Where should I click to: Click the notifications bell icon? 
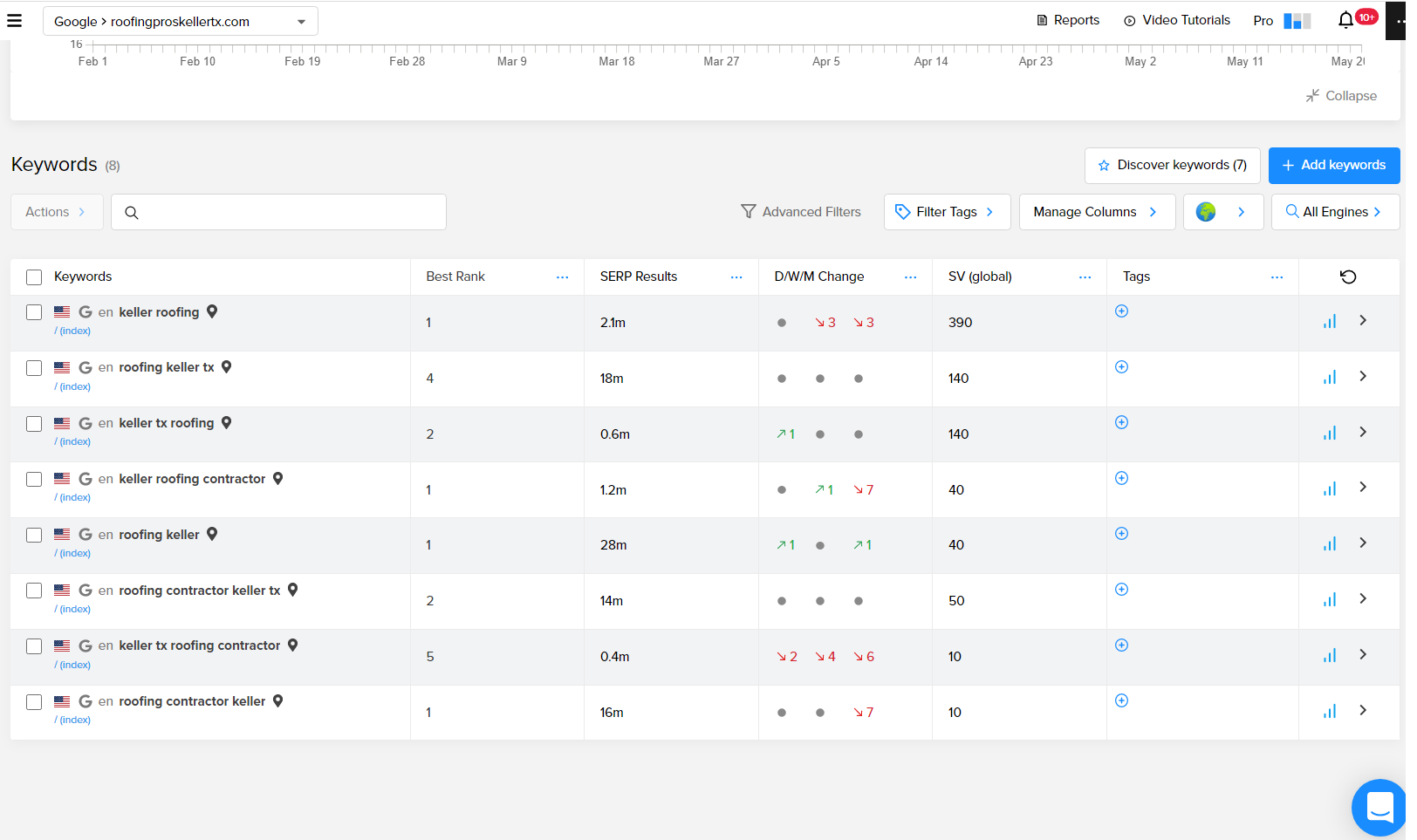(x=1345, y=20)
